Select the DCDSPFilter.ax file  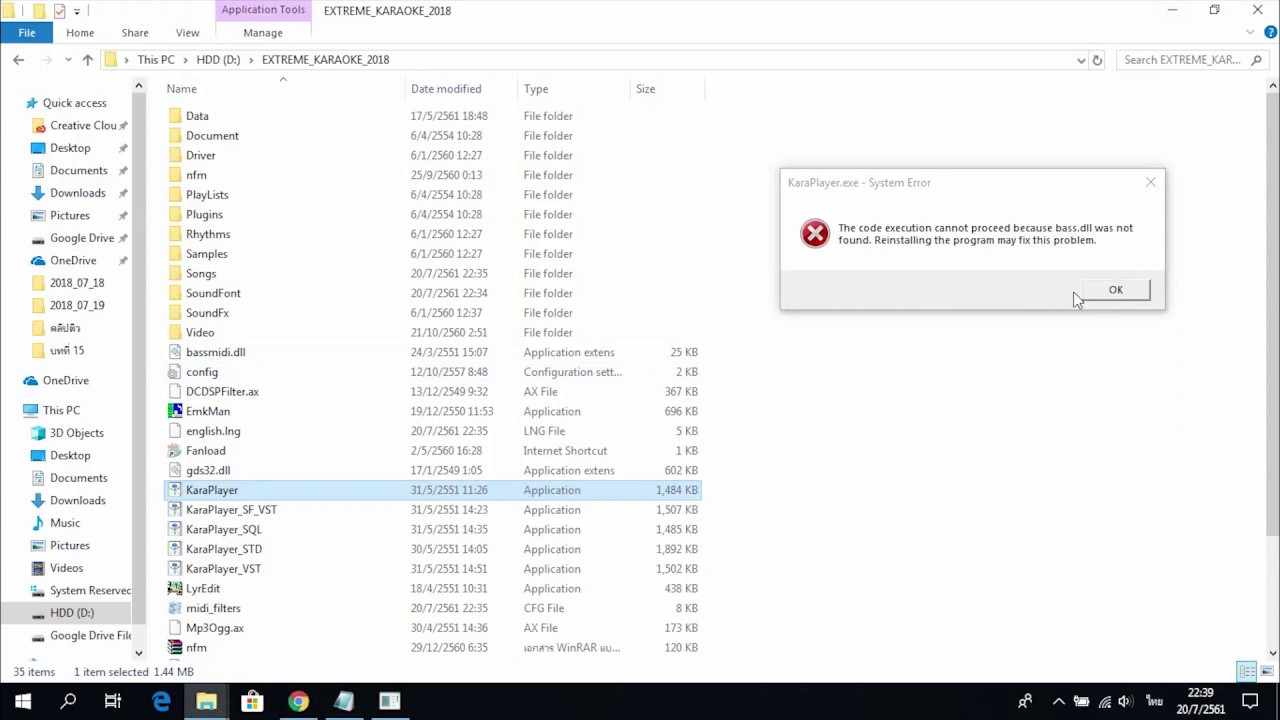[222, 392]
